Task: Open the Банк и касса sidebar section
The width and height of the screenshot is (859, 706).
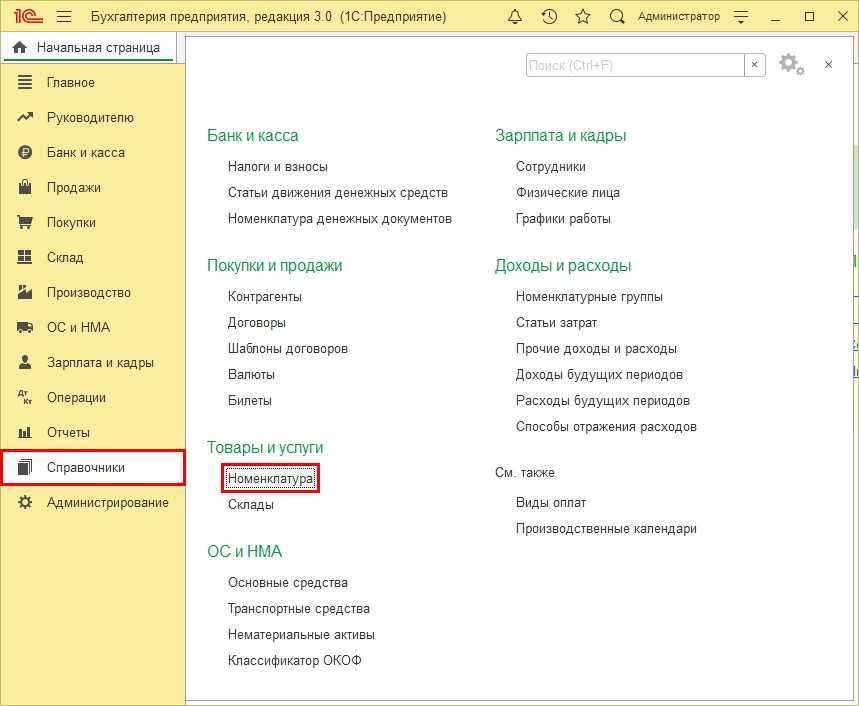Action: pos(85,153)
